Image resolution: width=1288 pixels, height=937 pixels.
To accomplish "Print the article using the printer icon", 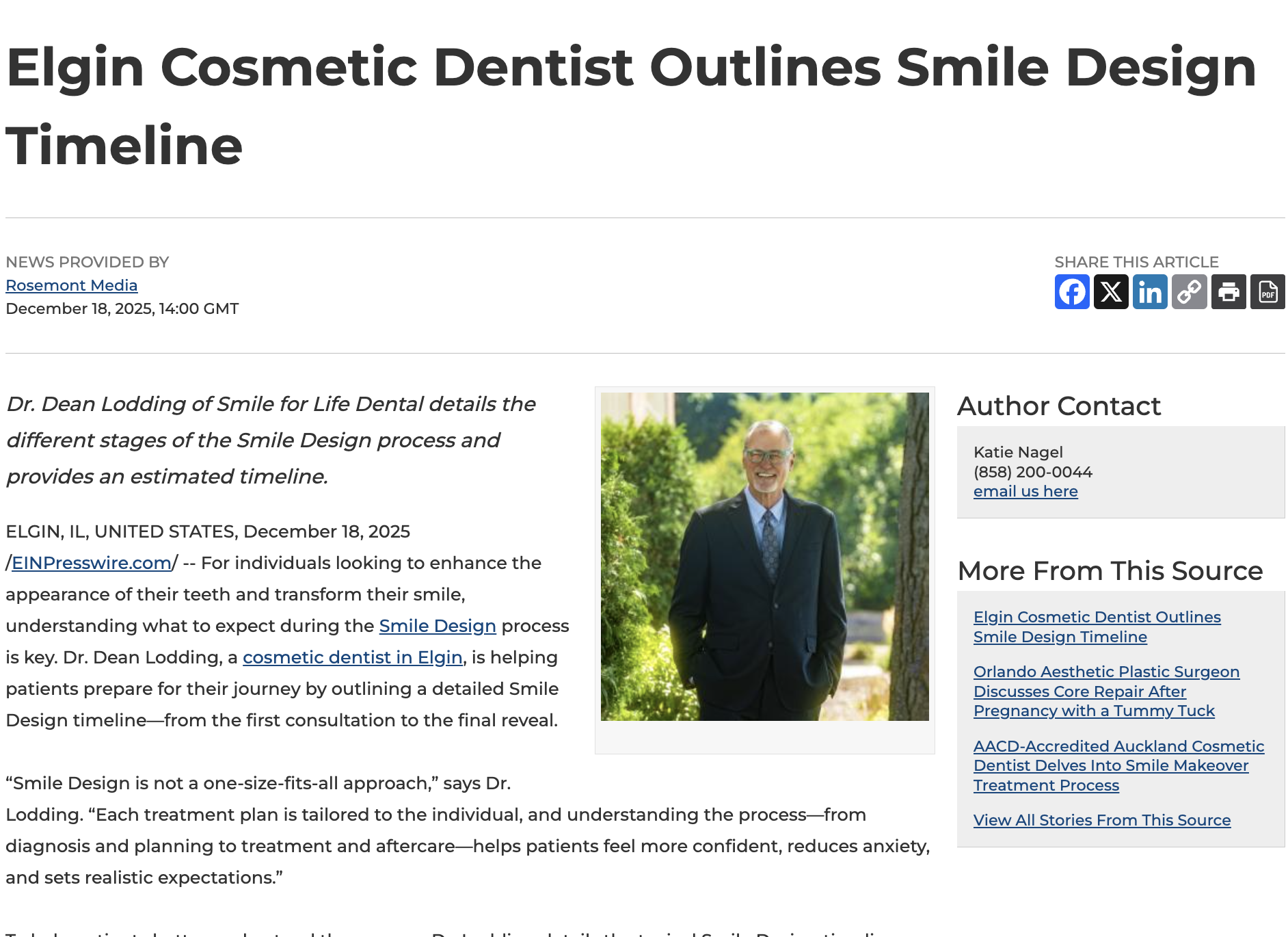I will click(x=1229, y=292).
